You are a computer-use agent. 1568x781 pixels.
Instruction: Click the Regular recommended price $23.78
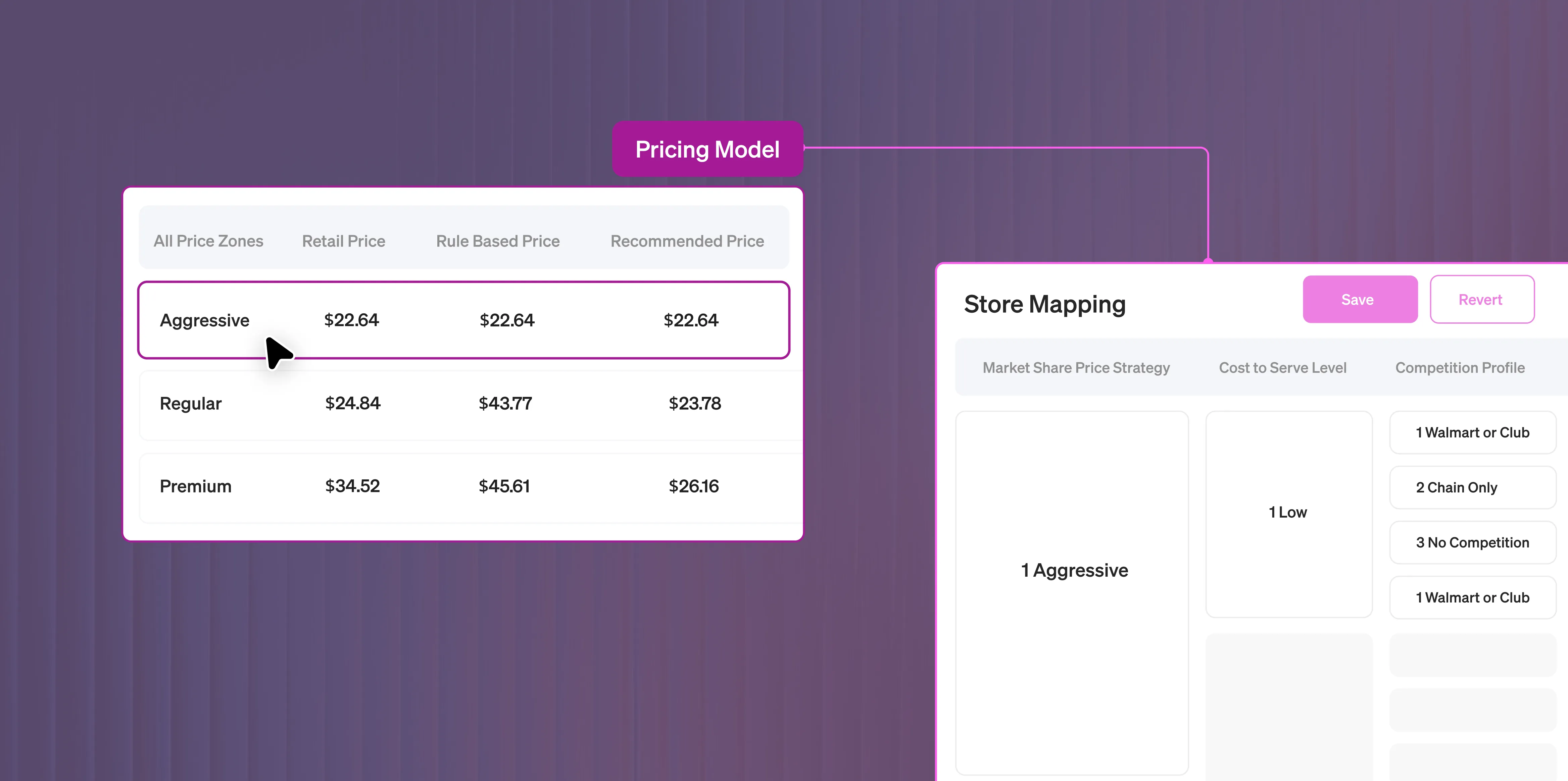[694, 403]
